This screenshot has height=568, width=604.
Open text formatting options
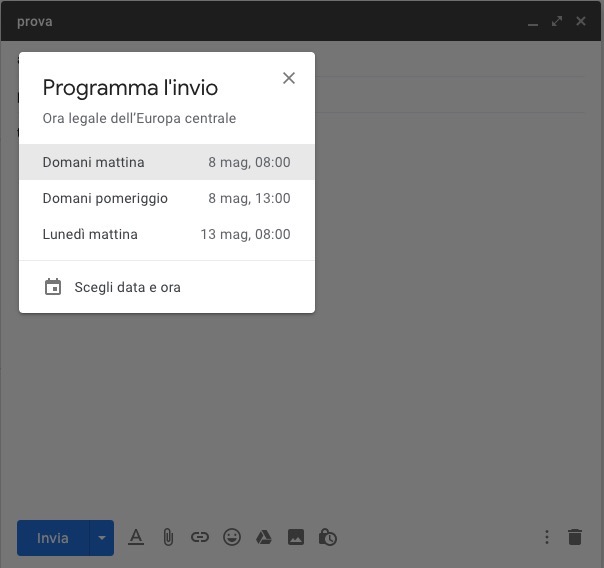[136, 537]
